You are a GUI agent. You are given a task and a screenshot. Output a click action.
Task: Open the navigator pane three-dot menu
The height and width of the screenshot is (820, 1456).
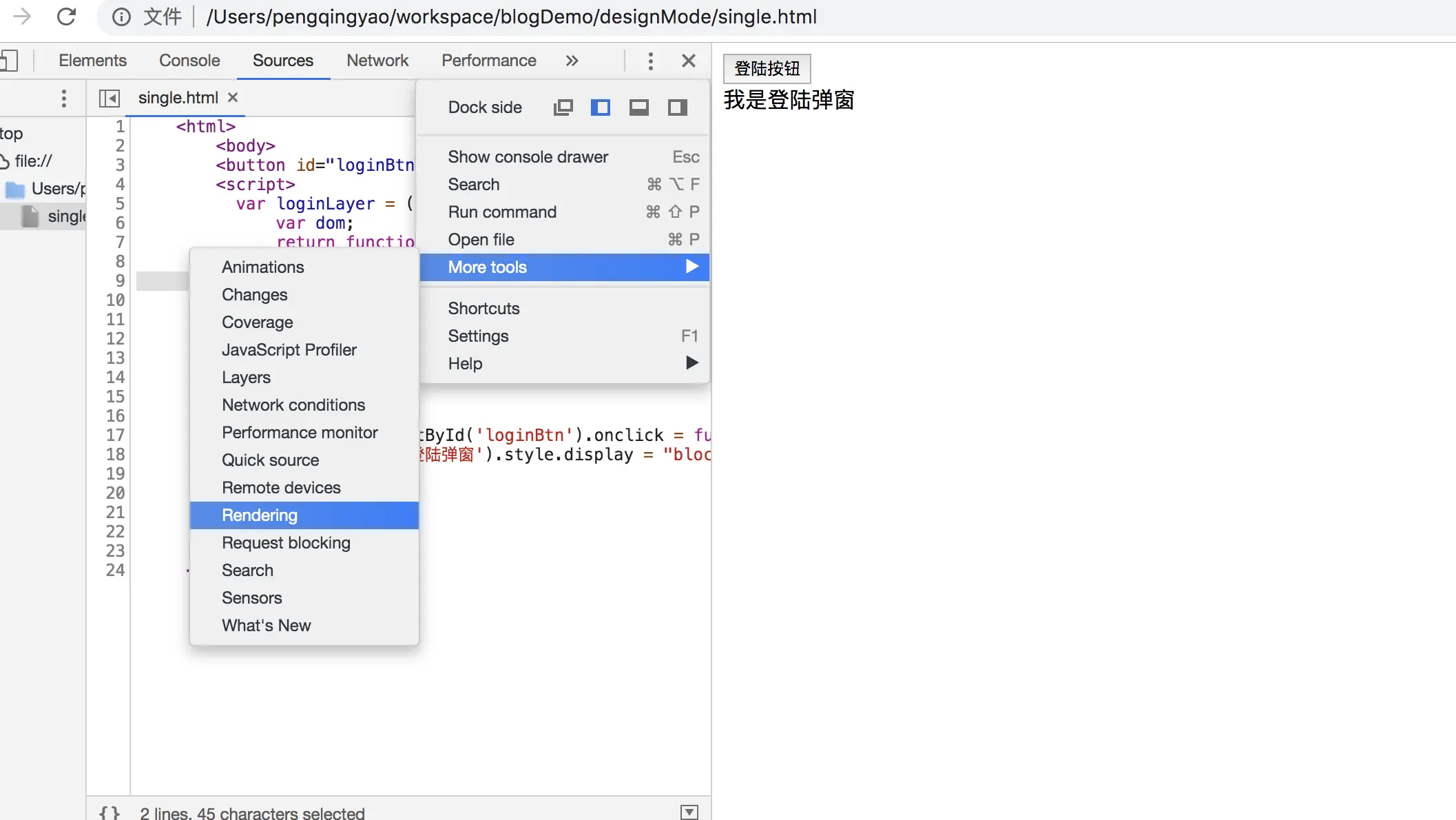click(x=64, y=99)
